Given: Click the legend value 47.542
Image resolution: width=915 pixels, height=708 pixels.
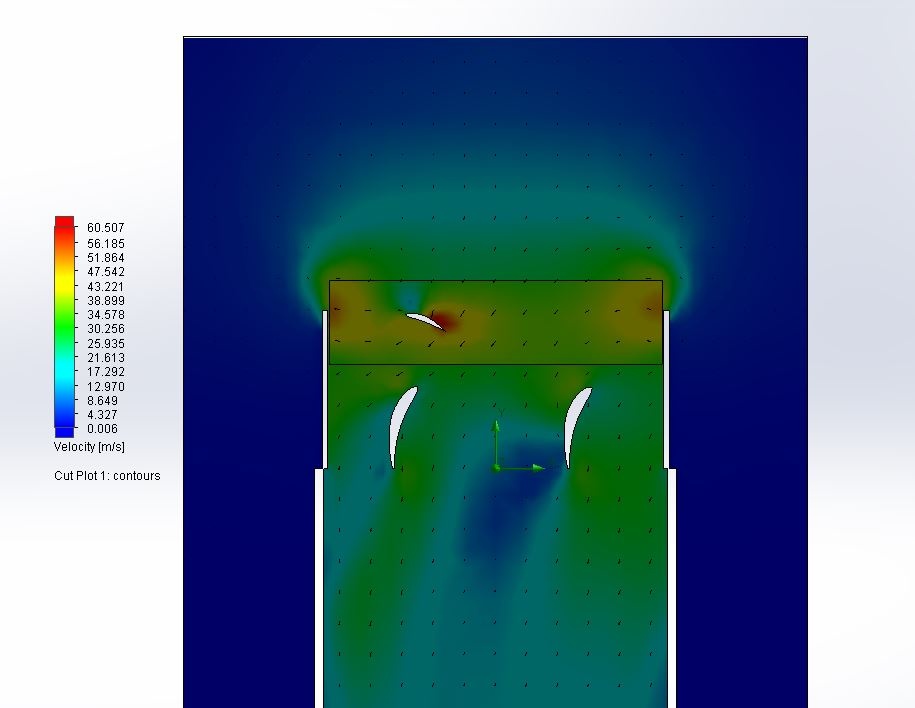Looking at the screenshot, I should click(x=106, y=271).
